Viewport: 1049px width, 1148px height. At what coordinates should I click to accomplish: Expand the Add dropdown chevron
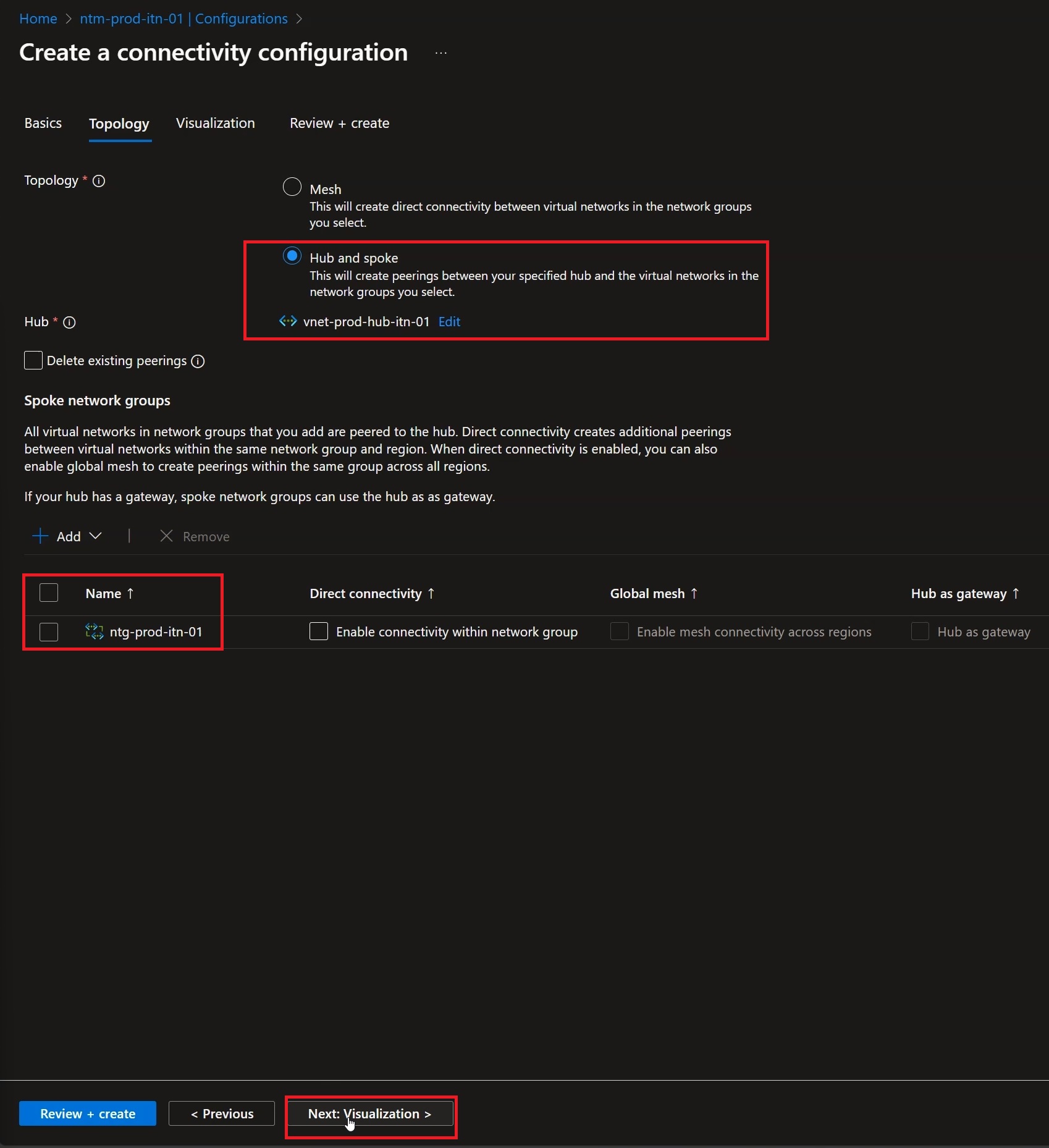click(x=96, y=536)
